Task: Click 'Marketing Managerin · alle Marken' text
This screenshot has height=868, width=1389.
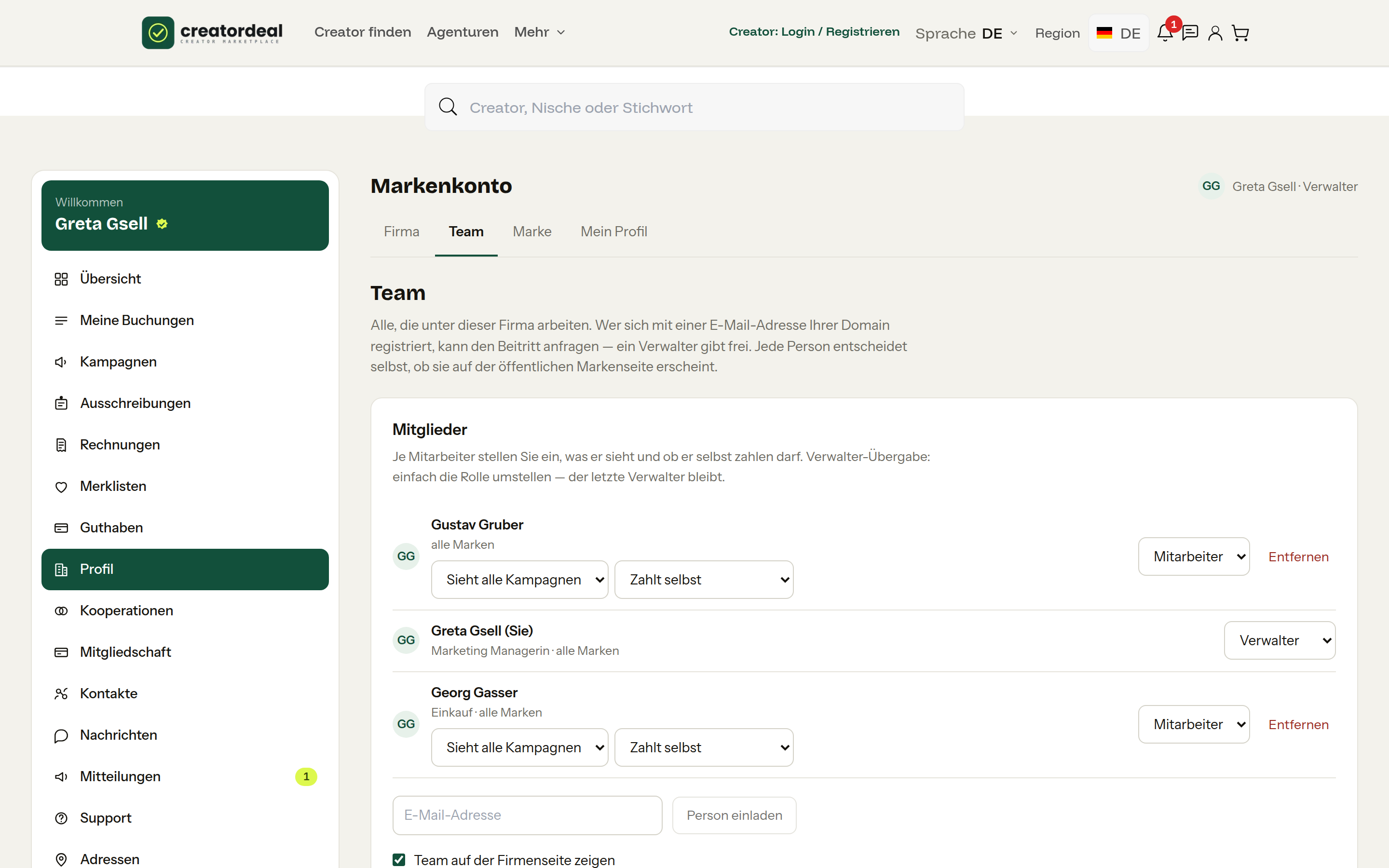Action: tap(525, 651)
